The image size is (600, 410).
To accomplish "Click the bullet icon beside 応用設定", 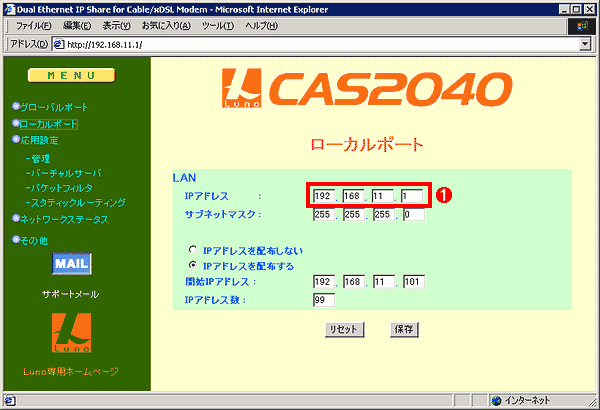I will coord(15,139).
